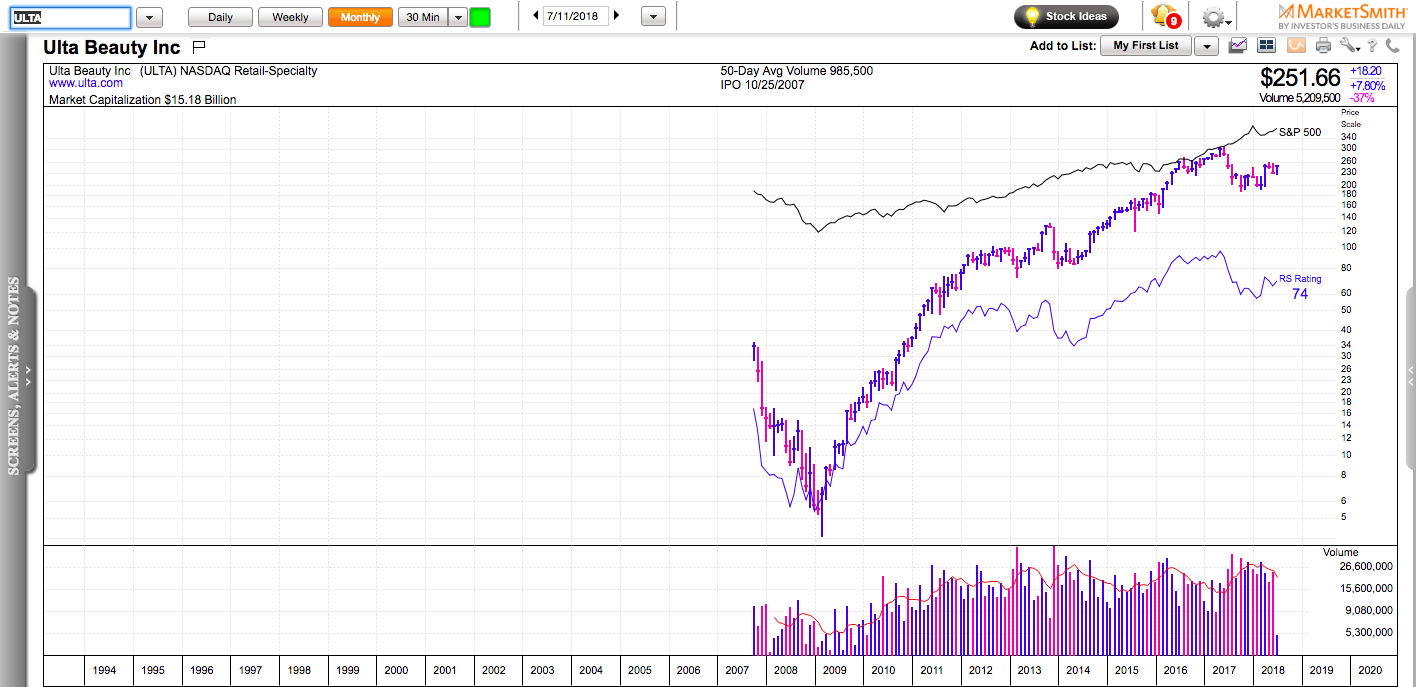
Task: Select the 30 Min intraday chart
Action: click(x=422, y=17)
